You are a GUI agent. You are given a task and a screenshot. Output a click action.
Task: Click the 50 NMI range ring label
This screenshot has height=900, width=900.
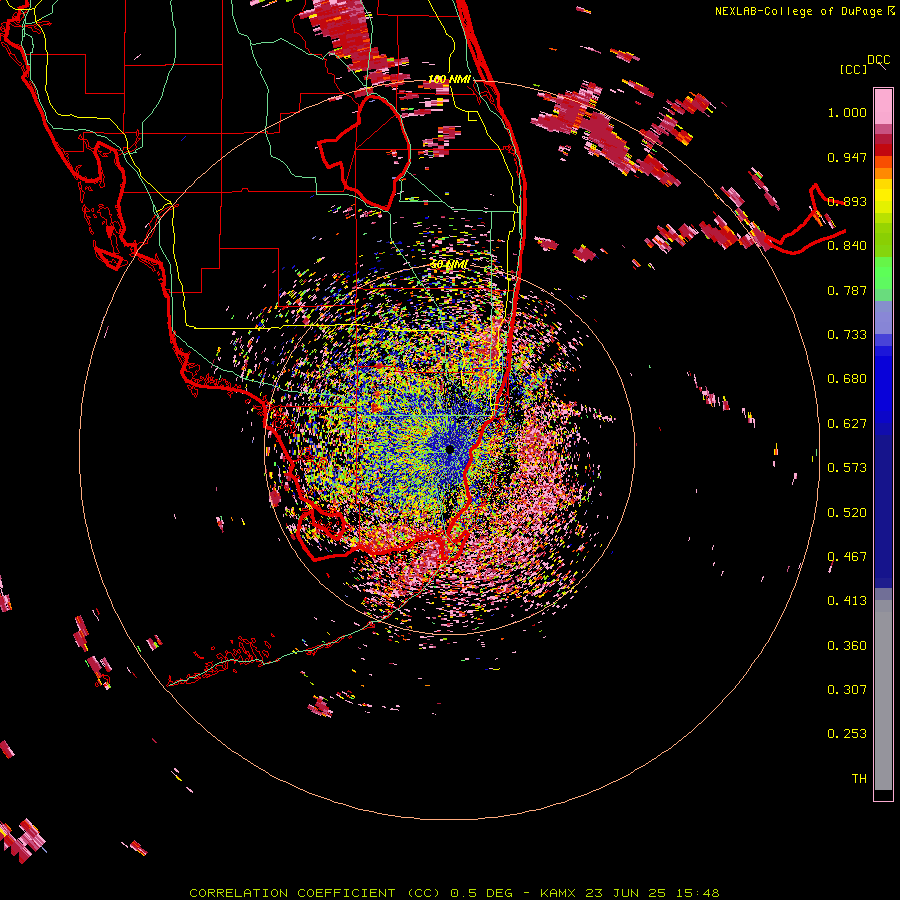click(x=449, y=265)
